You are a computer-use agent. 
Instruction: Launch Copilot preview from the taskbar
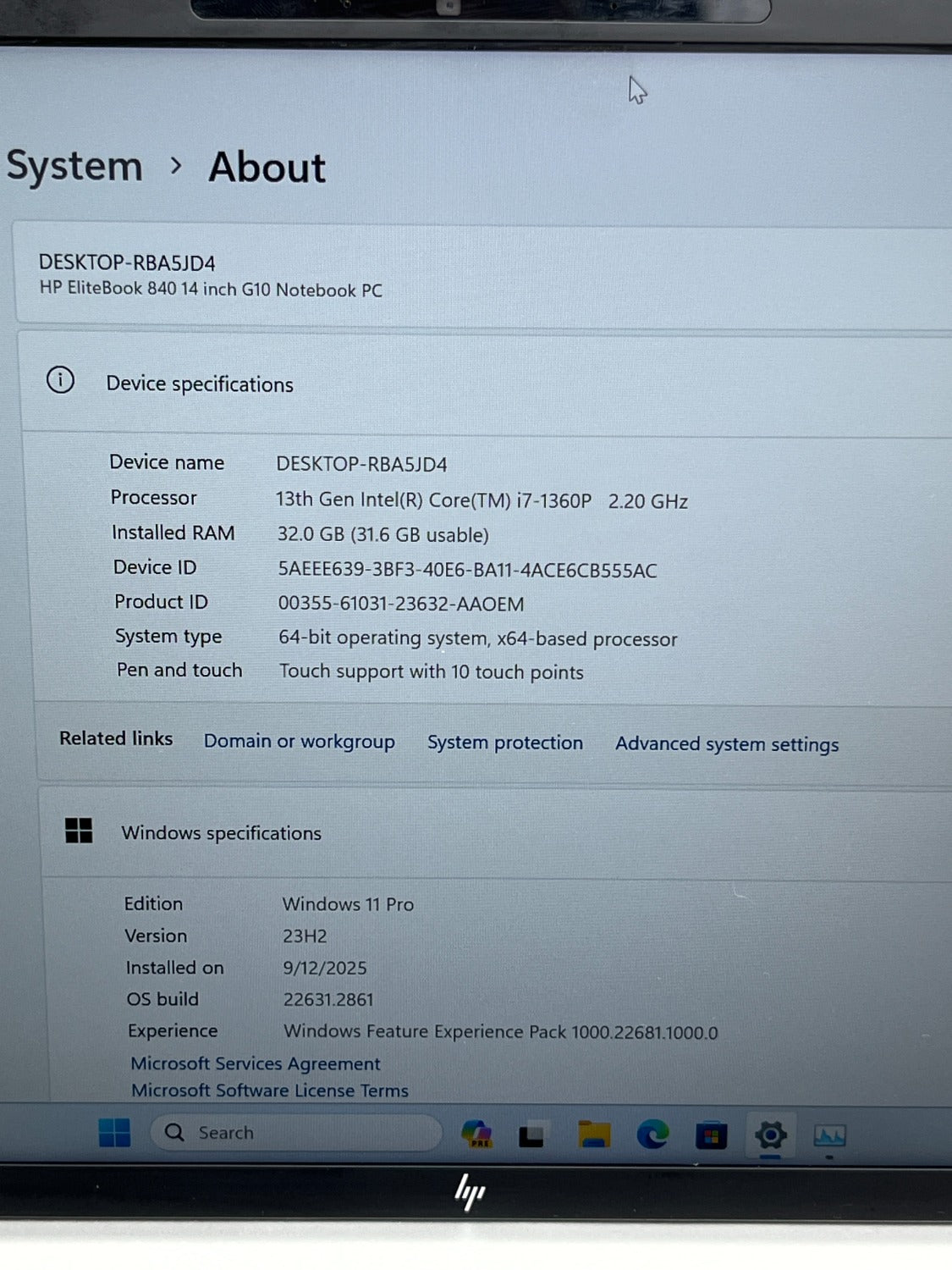[476, 1134]
